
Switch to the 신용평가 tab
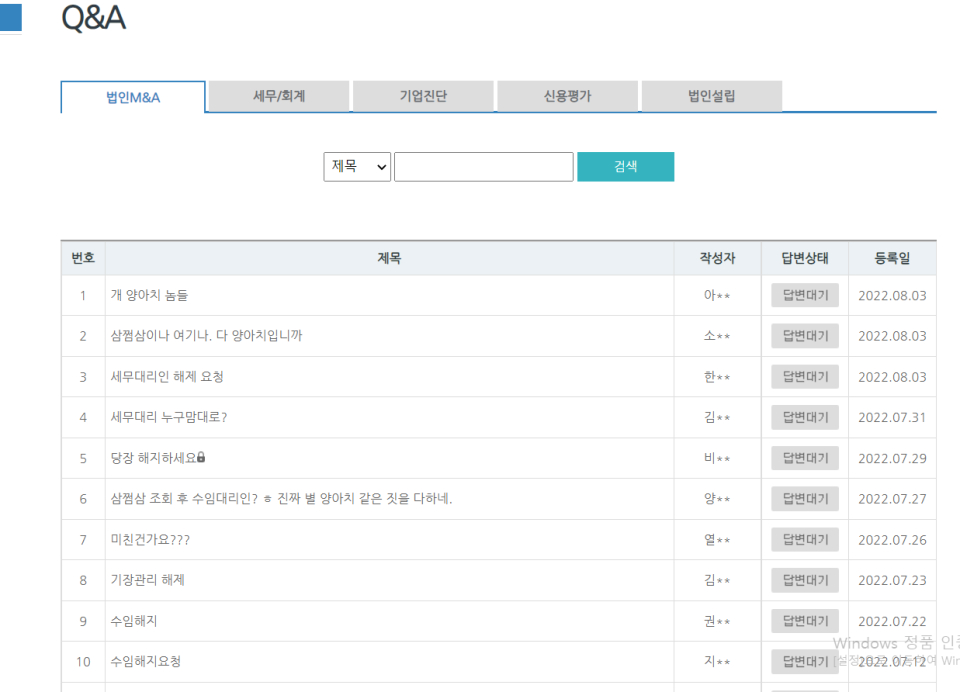[x=568, y=96]
